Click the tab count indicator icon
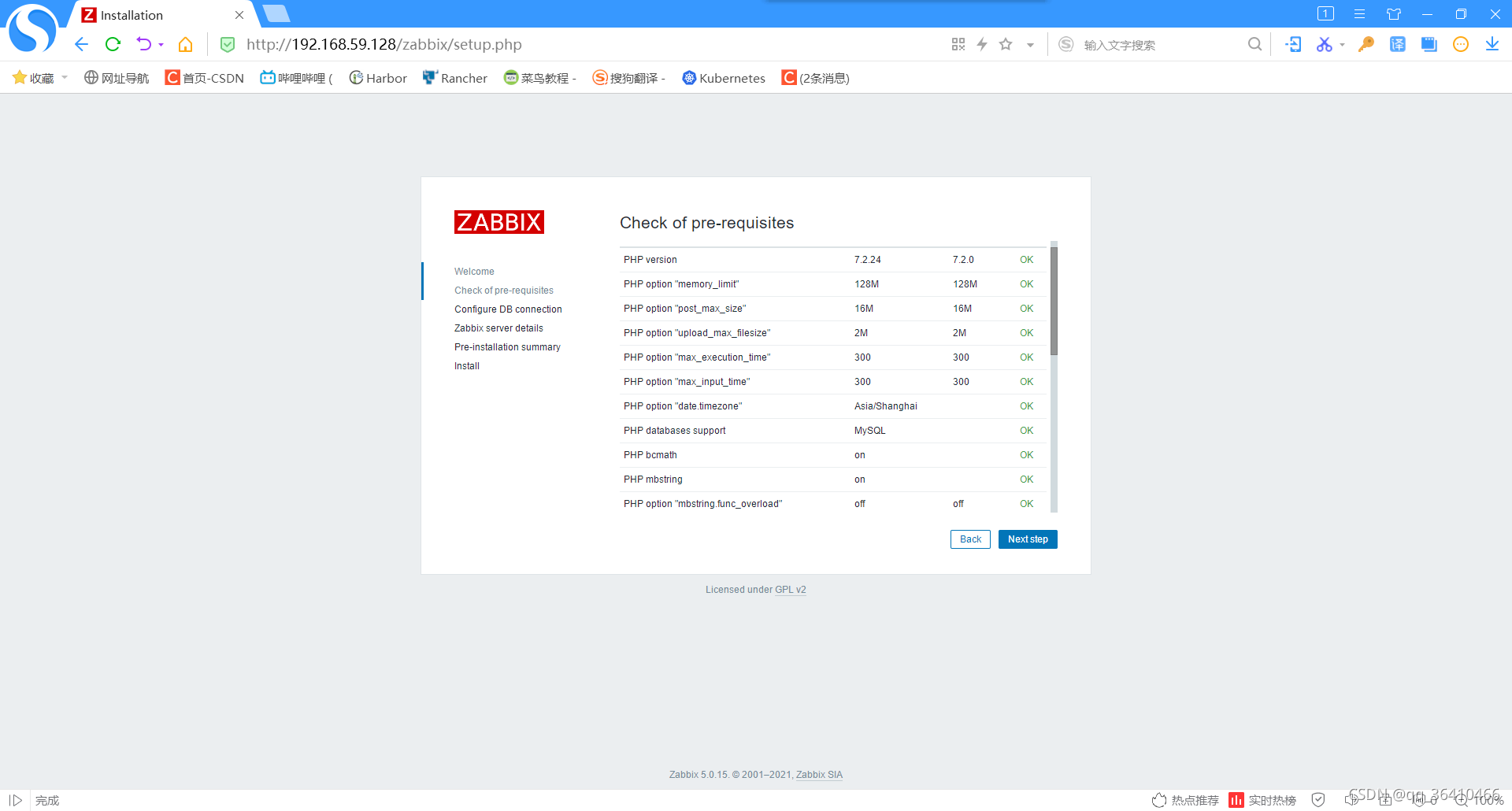Screen dimensions: 1512x811 coord(1325,13)
